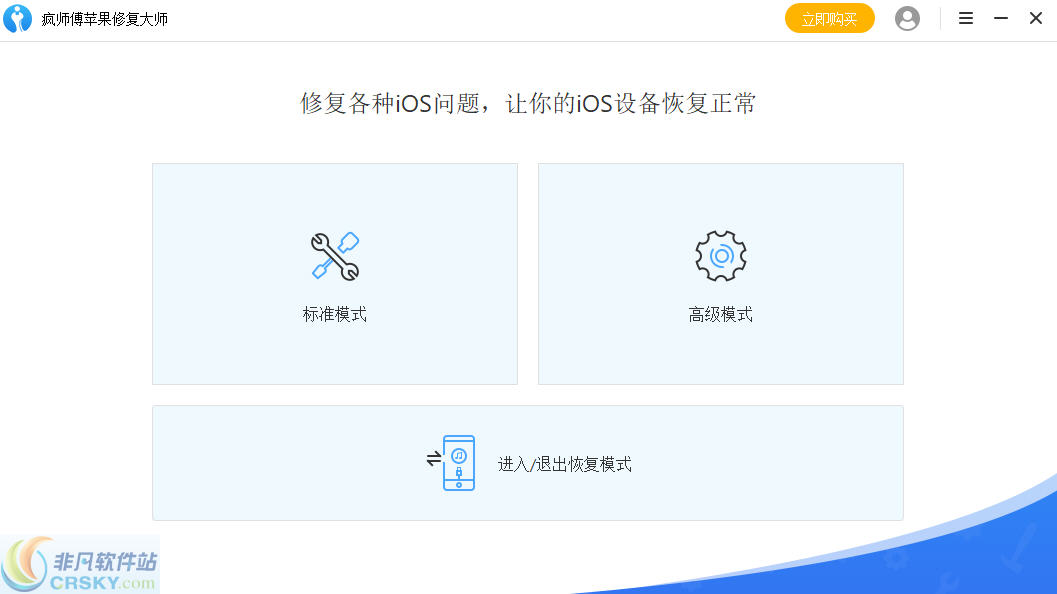
Task: Click the phone icon on the recovery mode card
Action: (x=459, y=462)
